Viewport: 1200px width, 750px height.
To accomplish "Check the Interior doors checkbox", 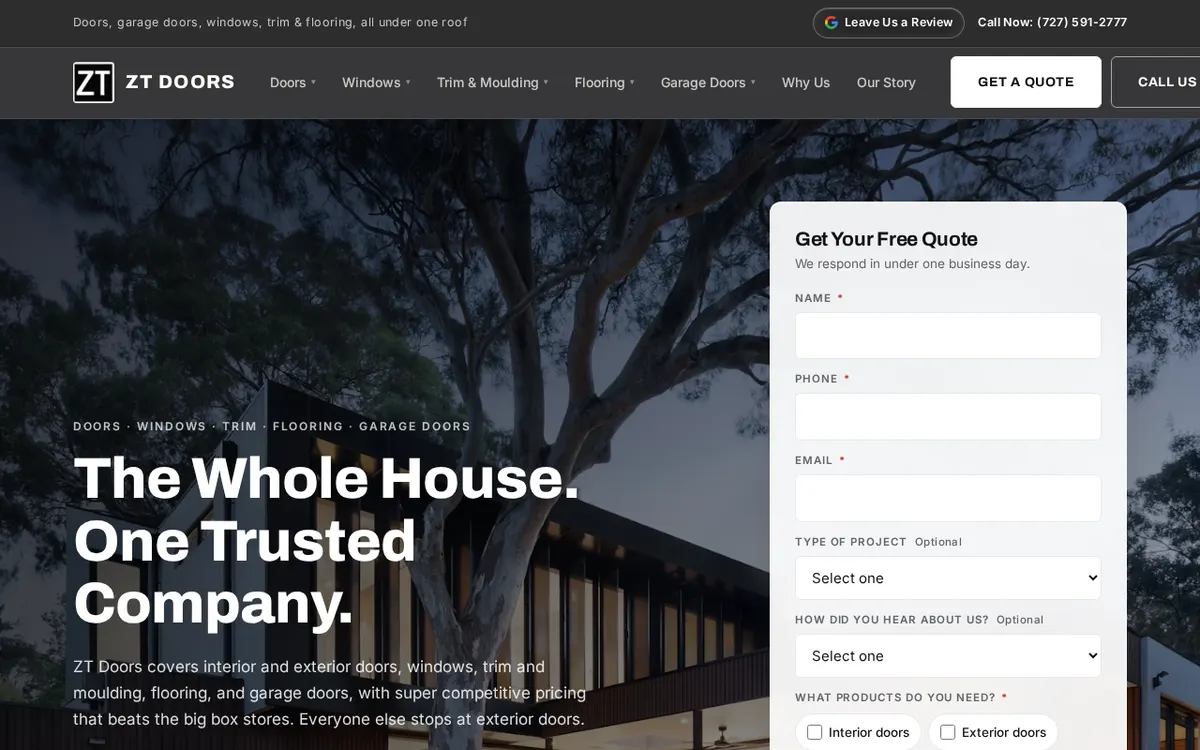I will pyautogui.click(x=814, y=732).
